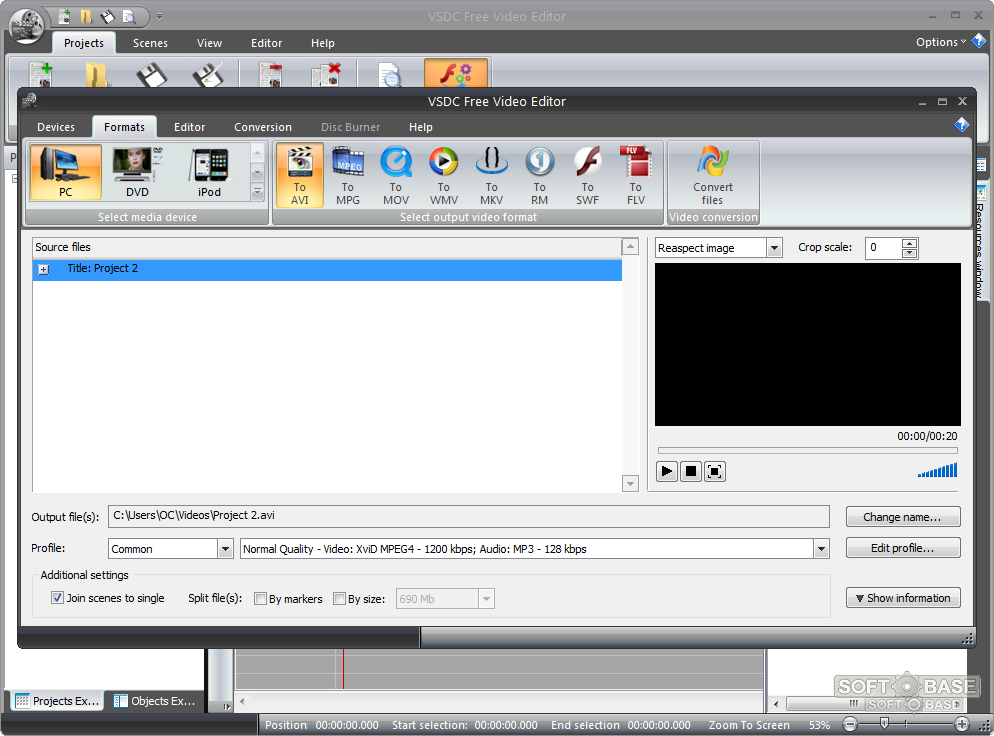Open the 690 Mb size dropdown
Viewport: 994px width, 736px height.
(x=486, y=598)
